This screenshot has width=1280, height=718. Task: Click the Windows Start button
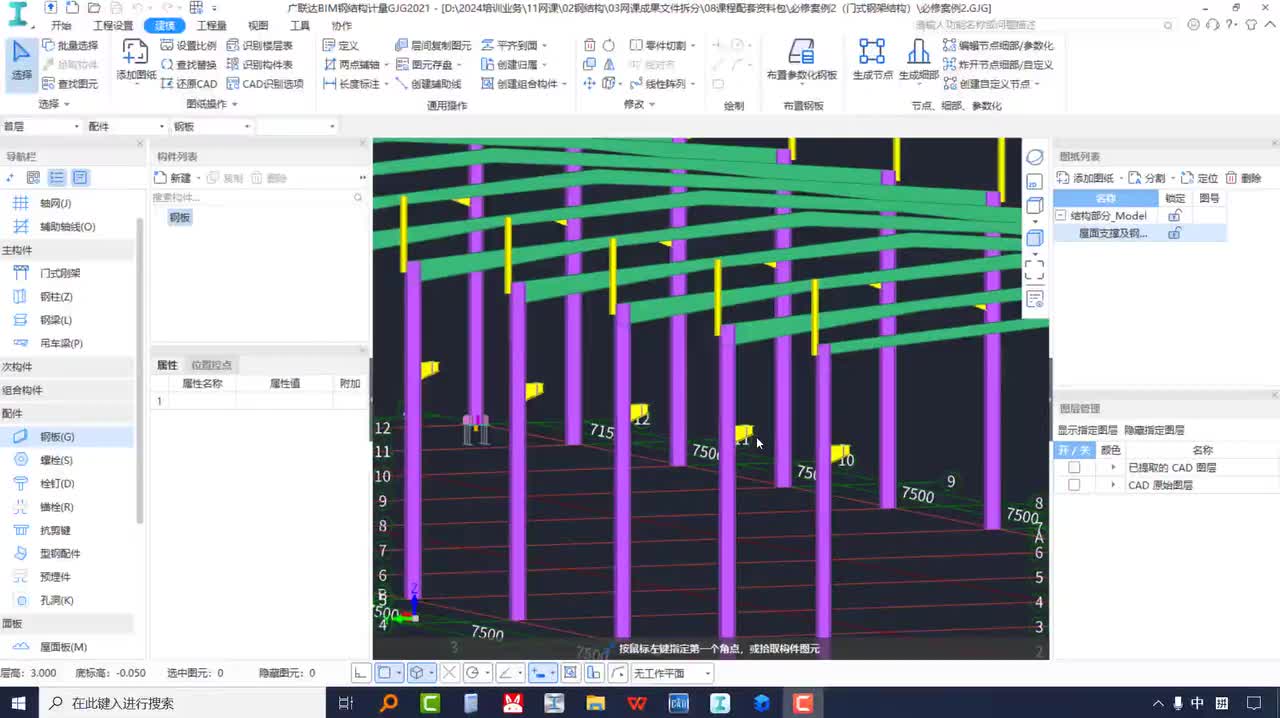click(x=19, y=703)
